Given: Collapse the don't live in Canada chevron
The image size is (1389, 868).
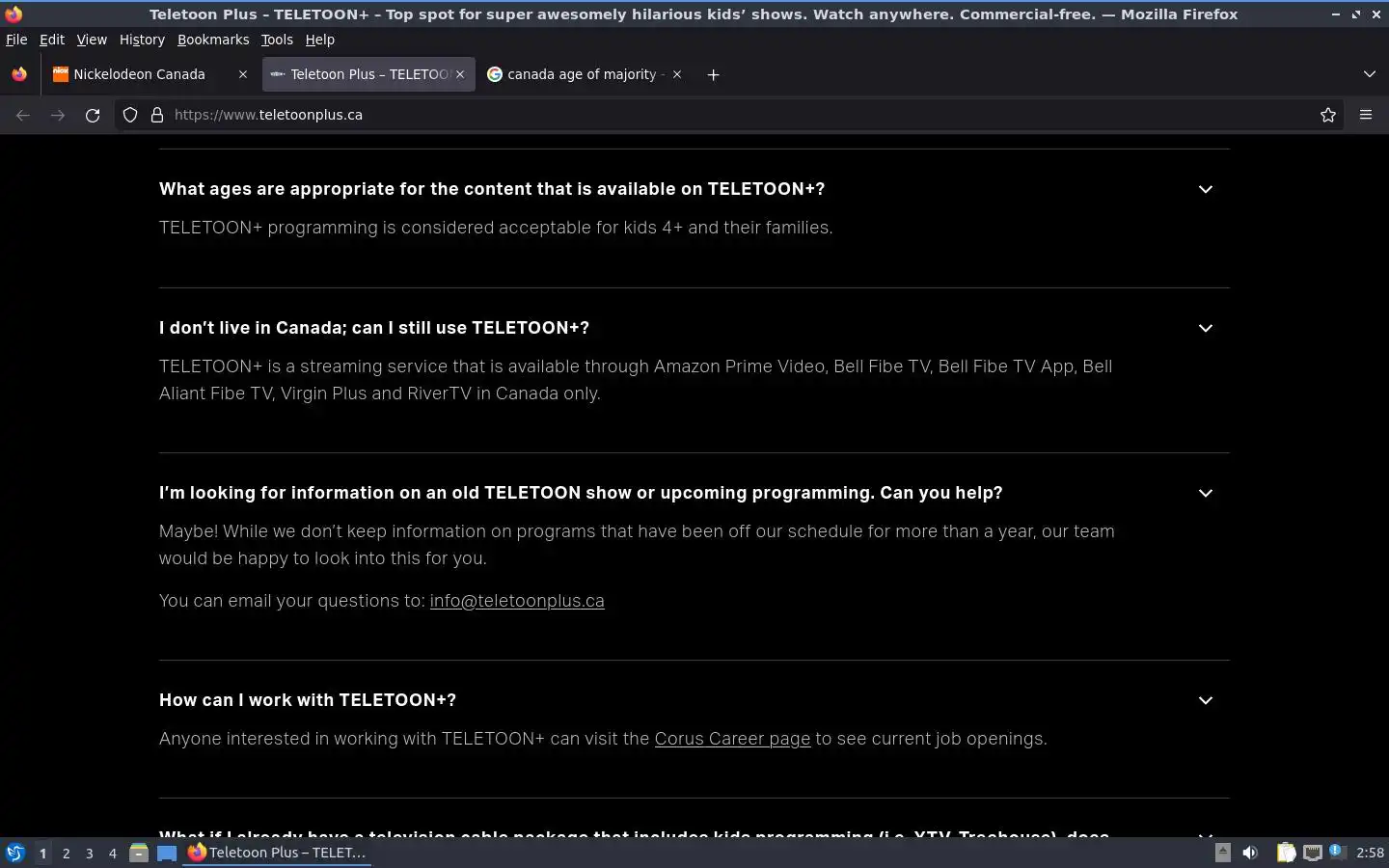Looking at the screenshot, I should pos(1206,328).
